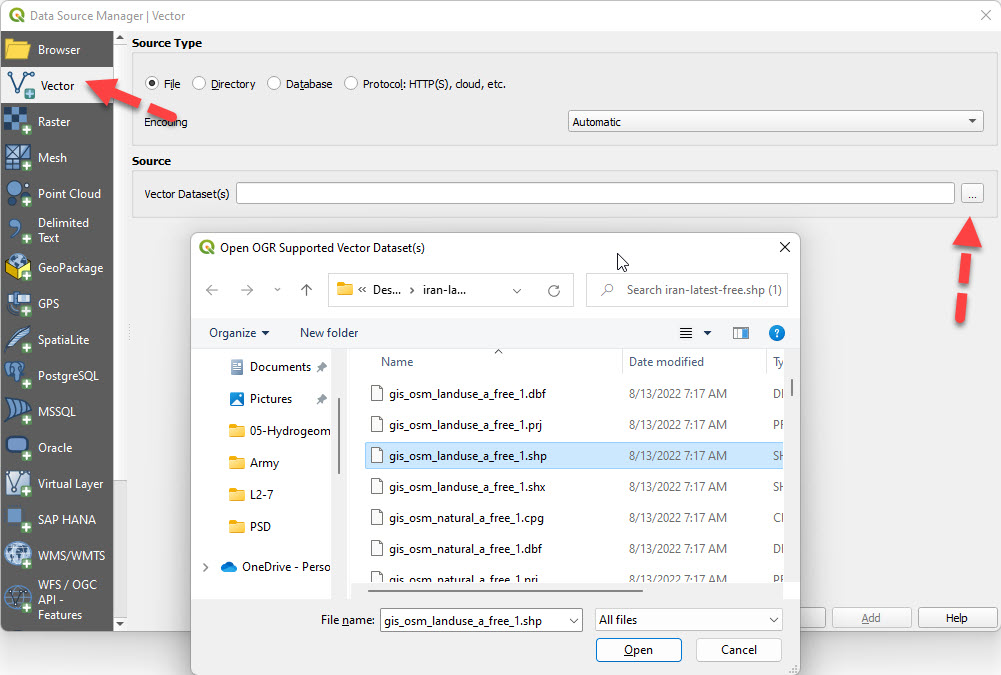Open the Encoding Automatic dropdown

pos(775,122)
